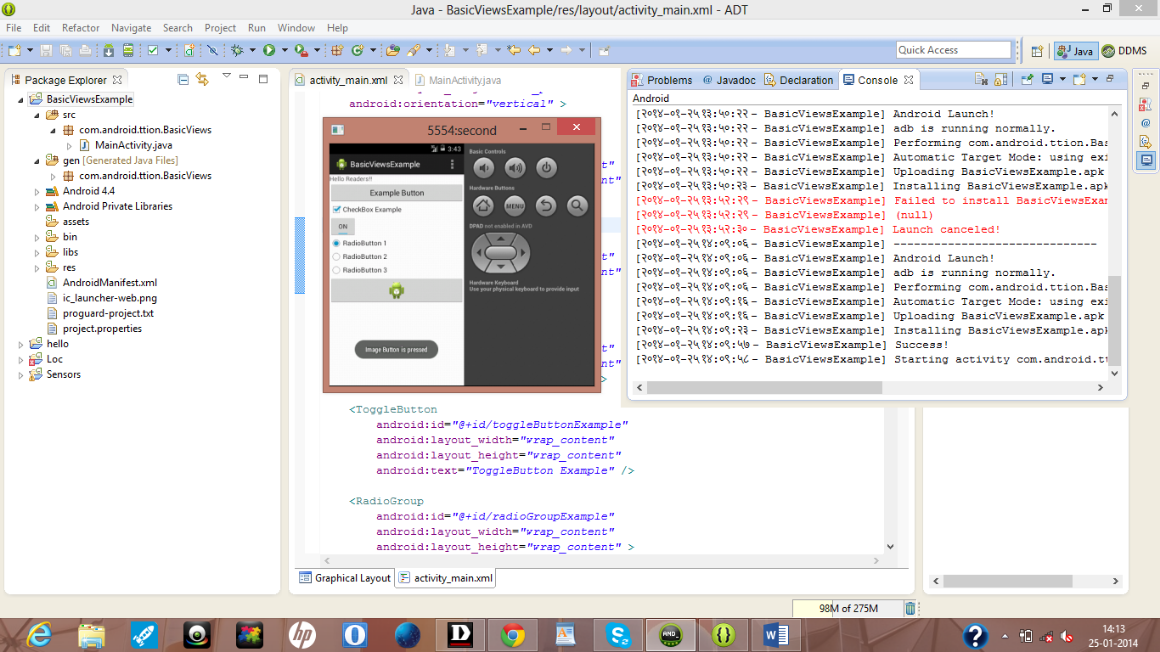Select RadioButton 3 in emulator
This screenshot has width=1160, height=652.
tap(337, 270)
